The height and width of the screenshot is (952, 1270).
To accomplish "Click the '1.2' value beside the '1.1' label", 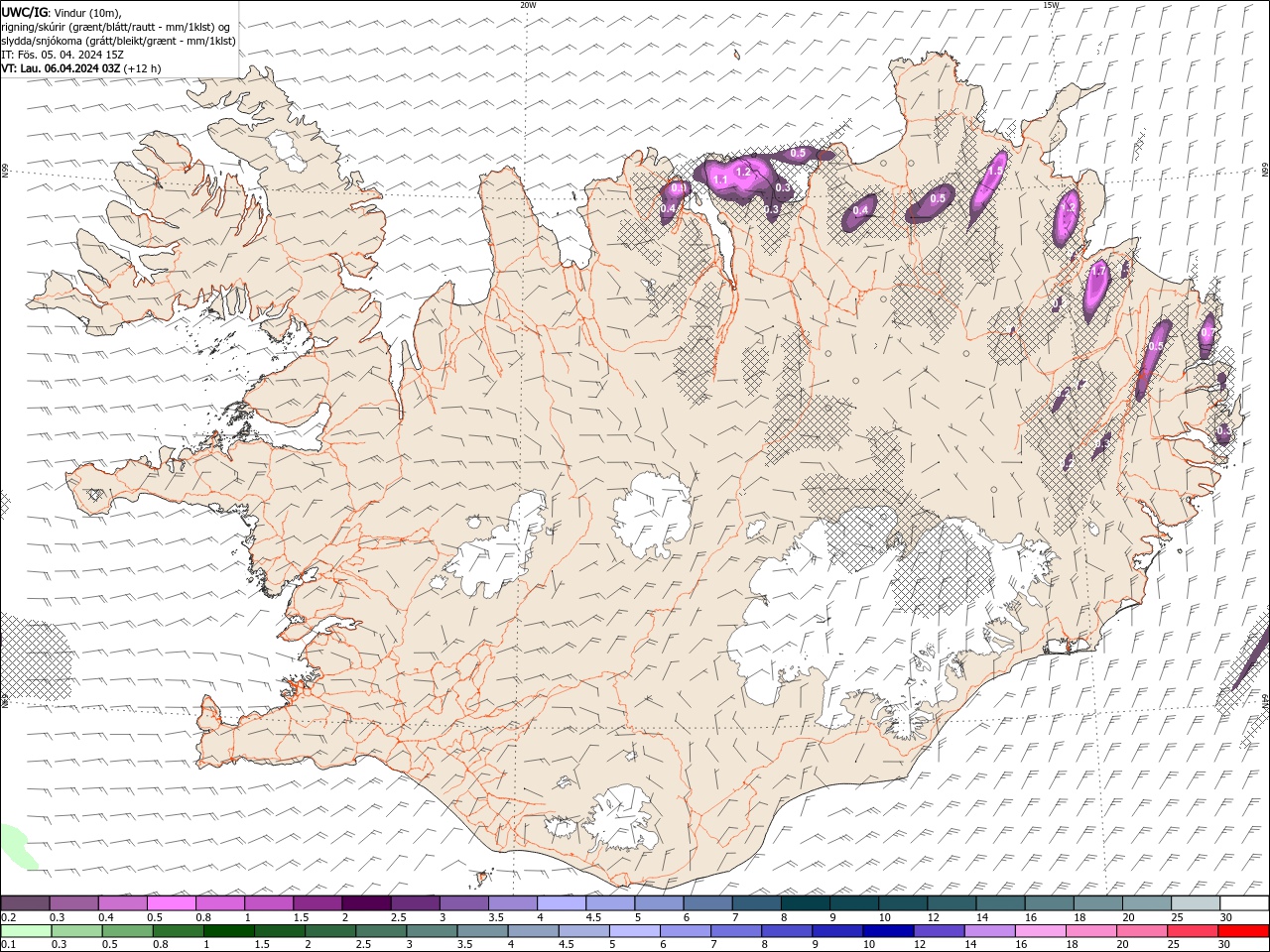I will pyautogui.click(x=742, y=172).
